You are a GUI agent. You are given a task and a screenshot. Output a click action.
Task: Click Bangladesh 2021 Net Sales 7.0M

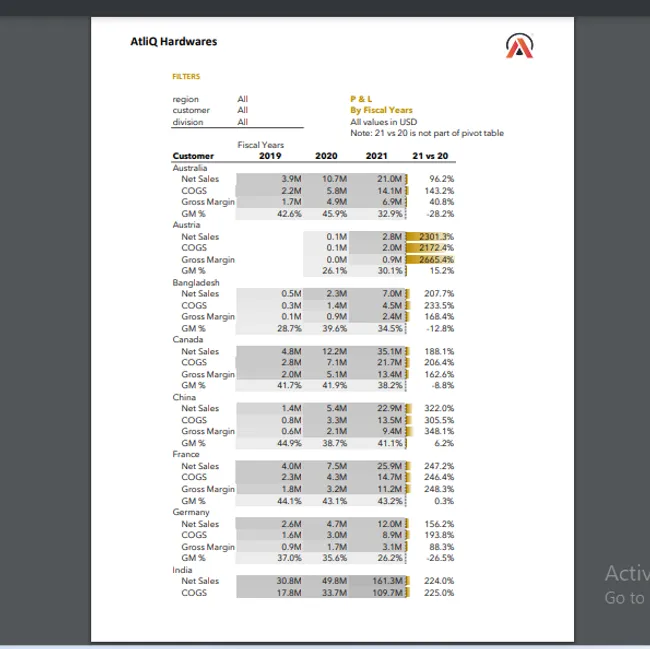click(392, 294)
